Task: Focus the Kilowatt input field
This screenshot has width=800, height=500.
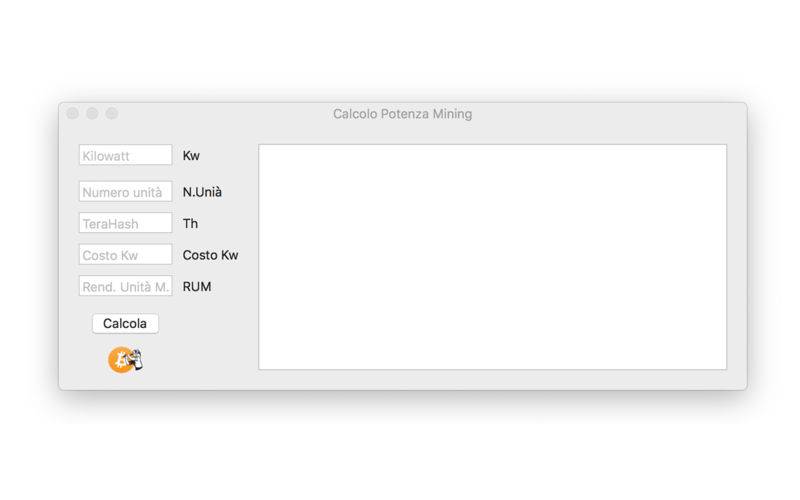Action: tap(126, 155)
